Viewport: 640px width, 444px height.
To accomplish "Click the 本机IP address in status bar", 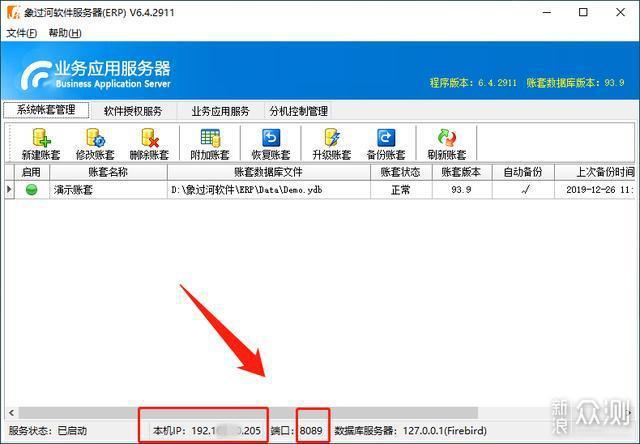I will [207, 431].
